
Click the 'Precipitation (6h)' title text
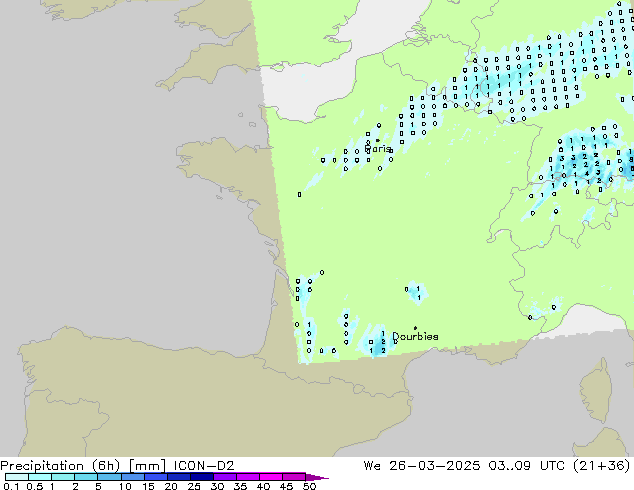[x=60, y=466]
